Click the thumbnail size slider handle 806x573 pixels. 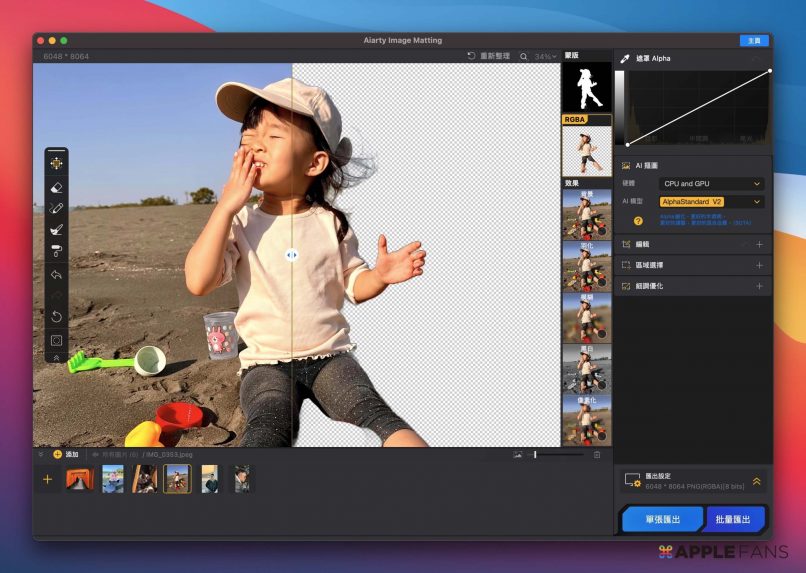click(x=535, y=455)
